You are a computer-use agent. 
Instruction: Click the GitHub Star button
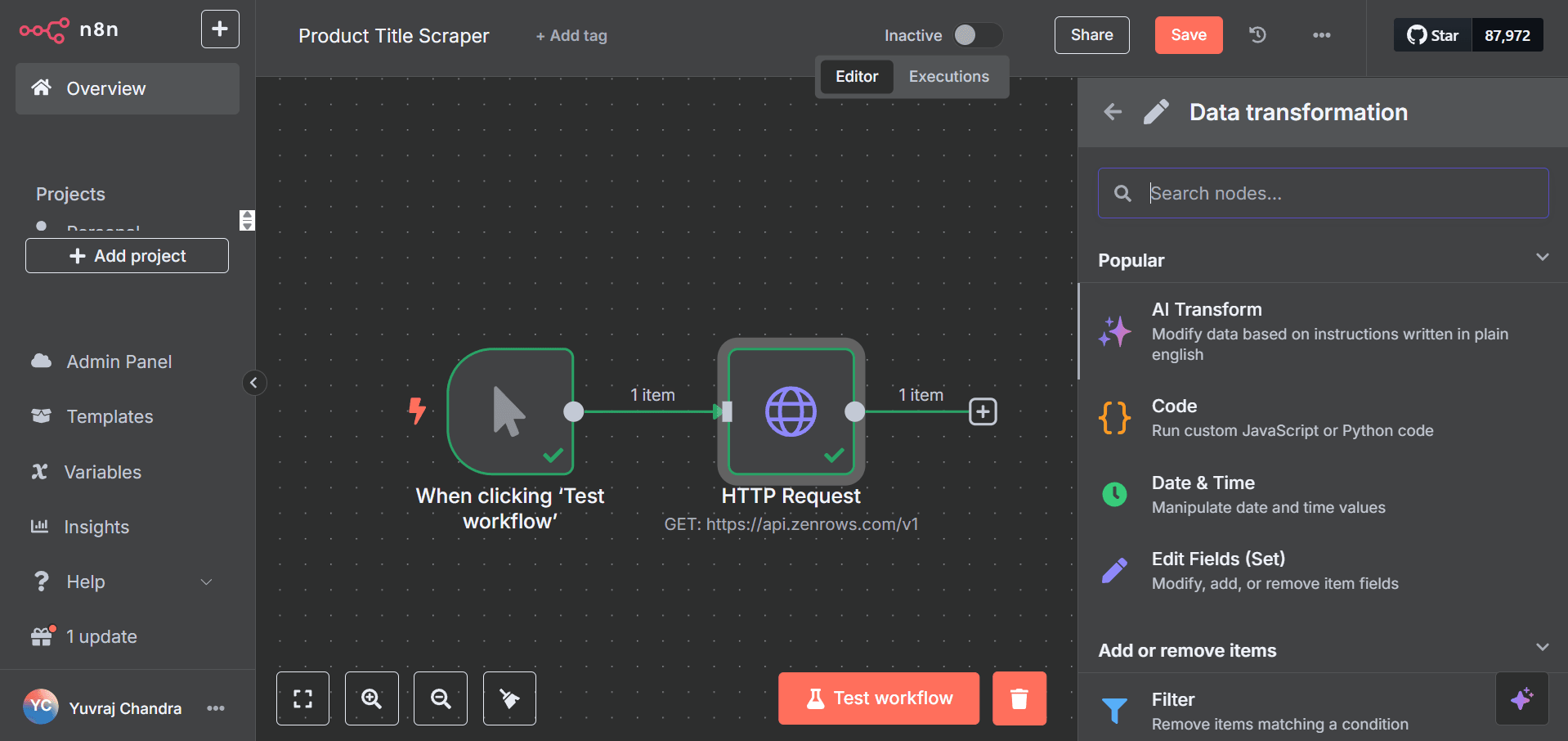[1433, 35]
